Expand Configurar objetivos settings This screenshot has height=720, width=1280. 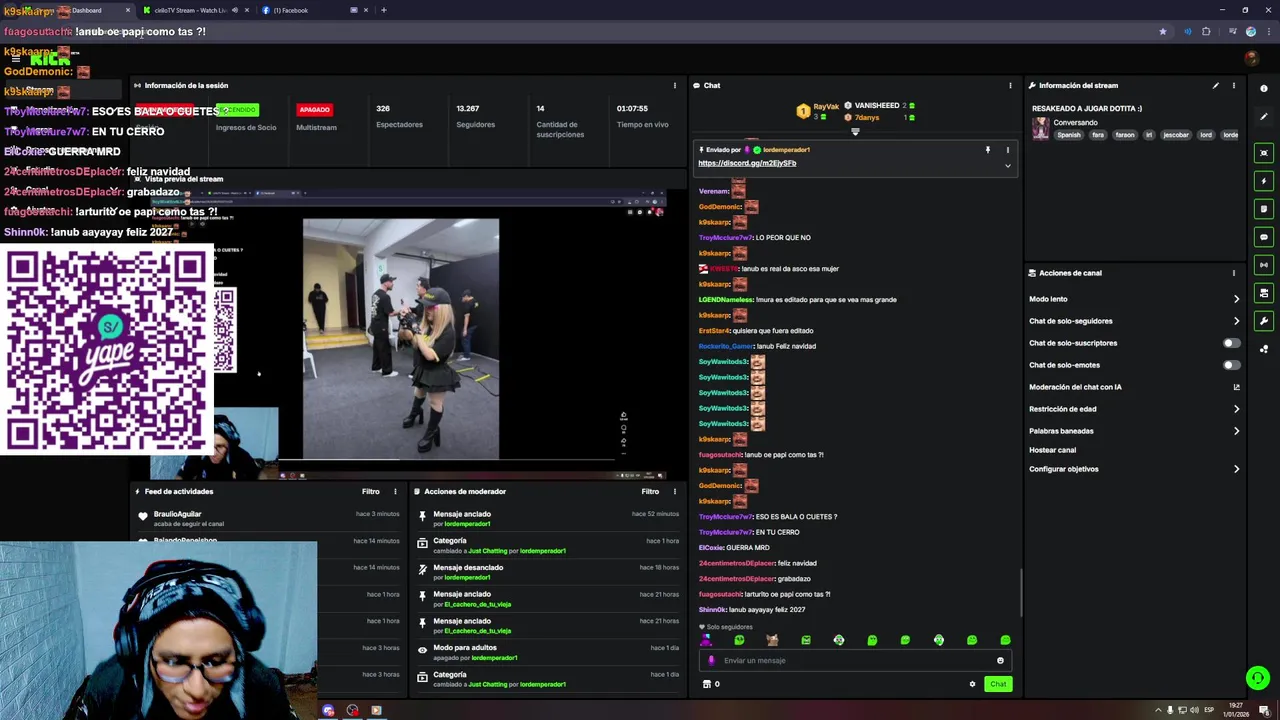[1236, 469]
